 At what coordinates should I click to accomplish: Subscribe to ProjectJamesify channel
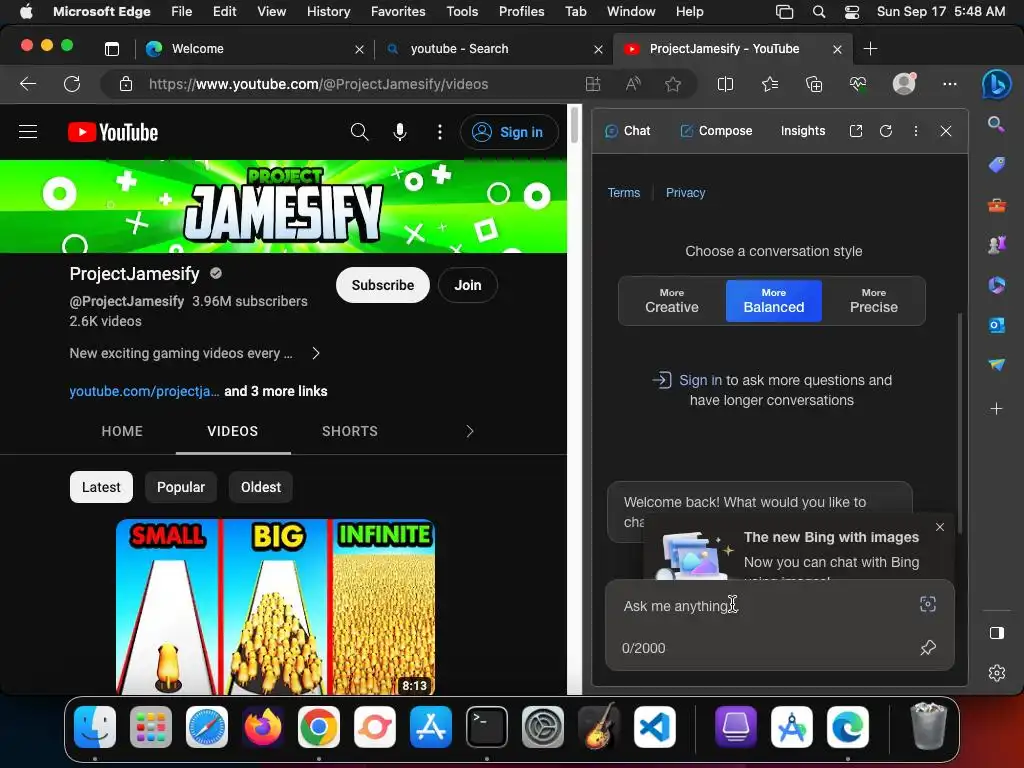tap(383, 285)
